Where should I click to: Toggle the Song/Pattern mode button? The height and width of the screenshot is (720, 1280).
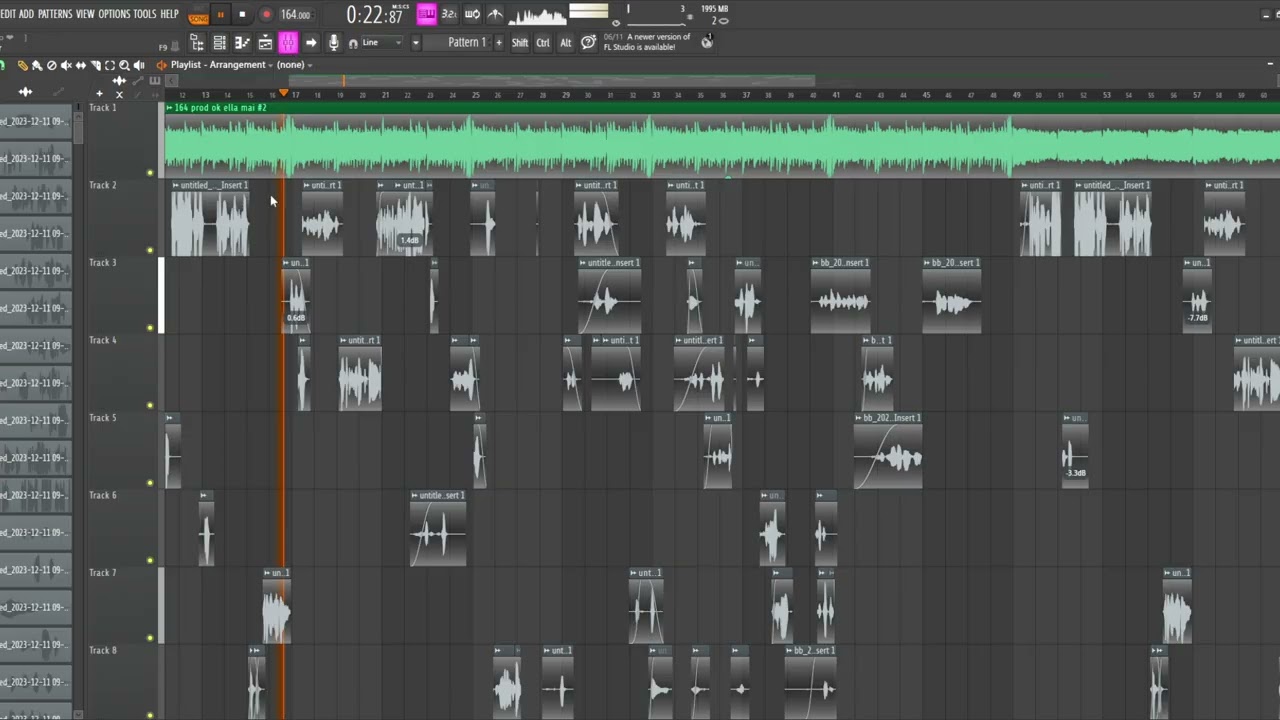coord(198,15)
